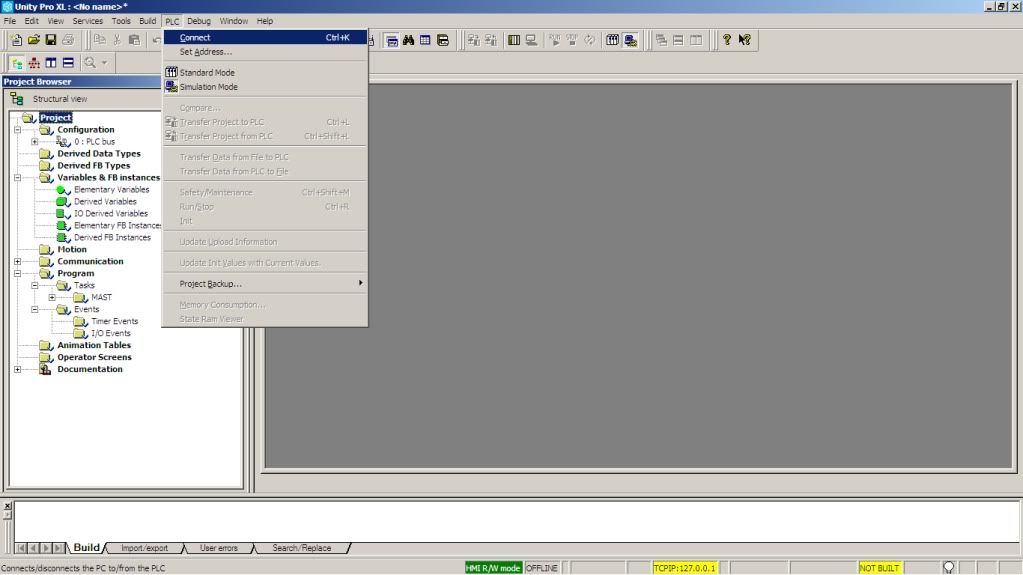
Task: Open the Build menu
Action: tap(148, 21)
